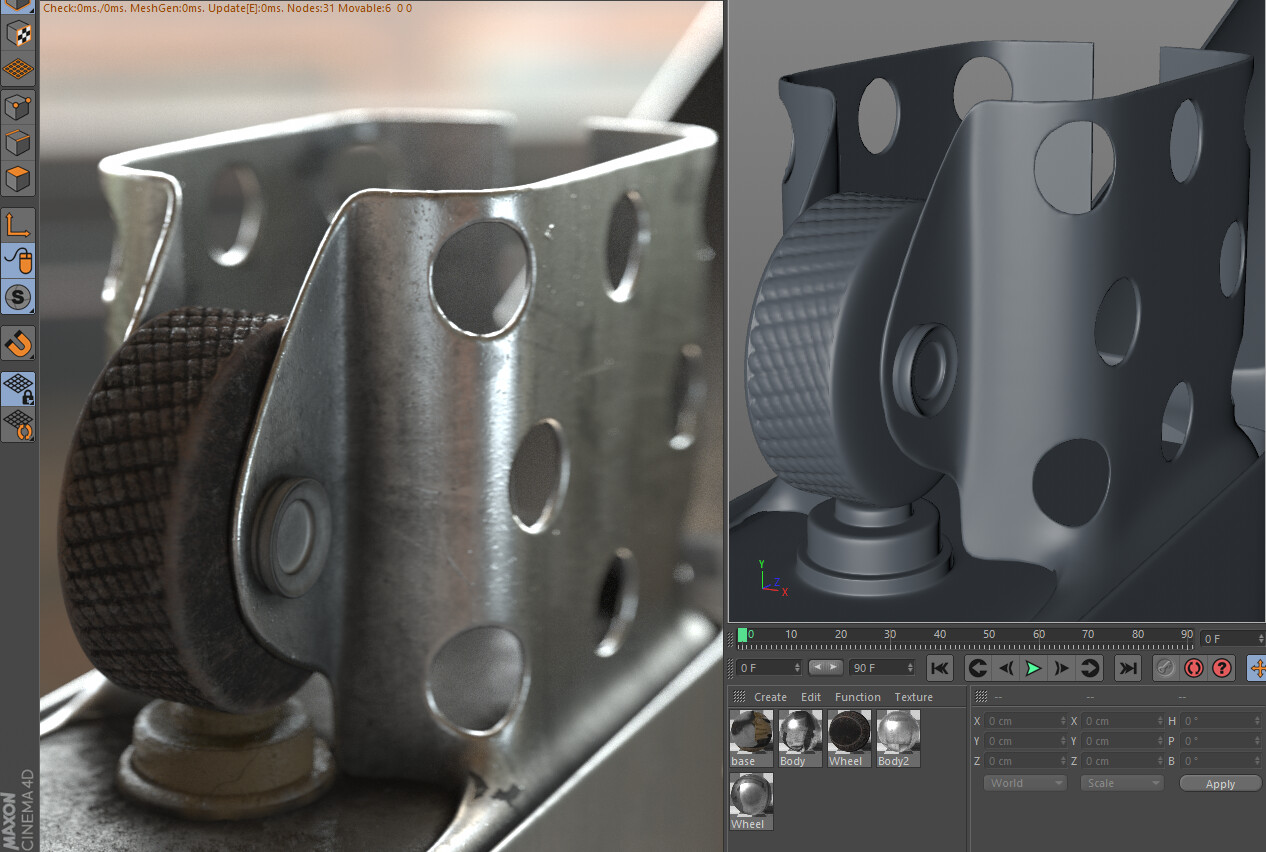
Task: Toggle the Viewport Solo S button
Action: pos(19,297)
